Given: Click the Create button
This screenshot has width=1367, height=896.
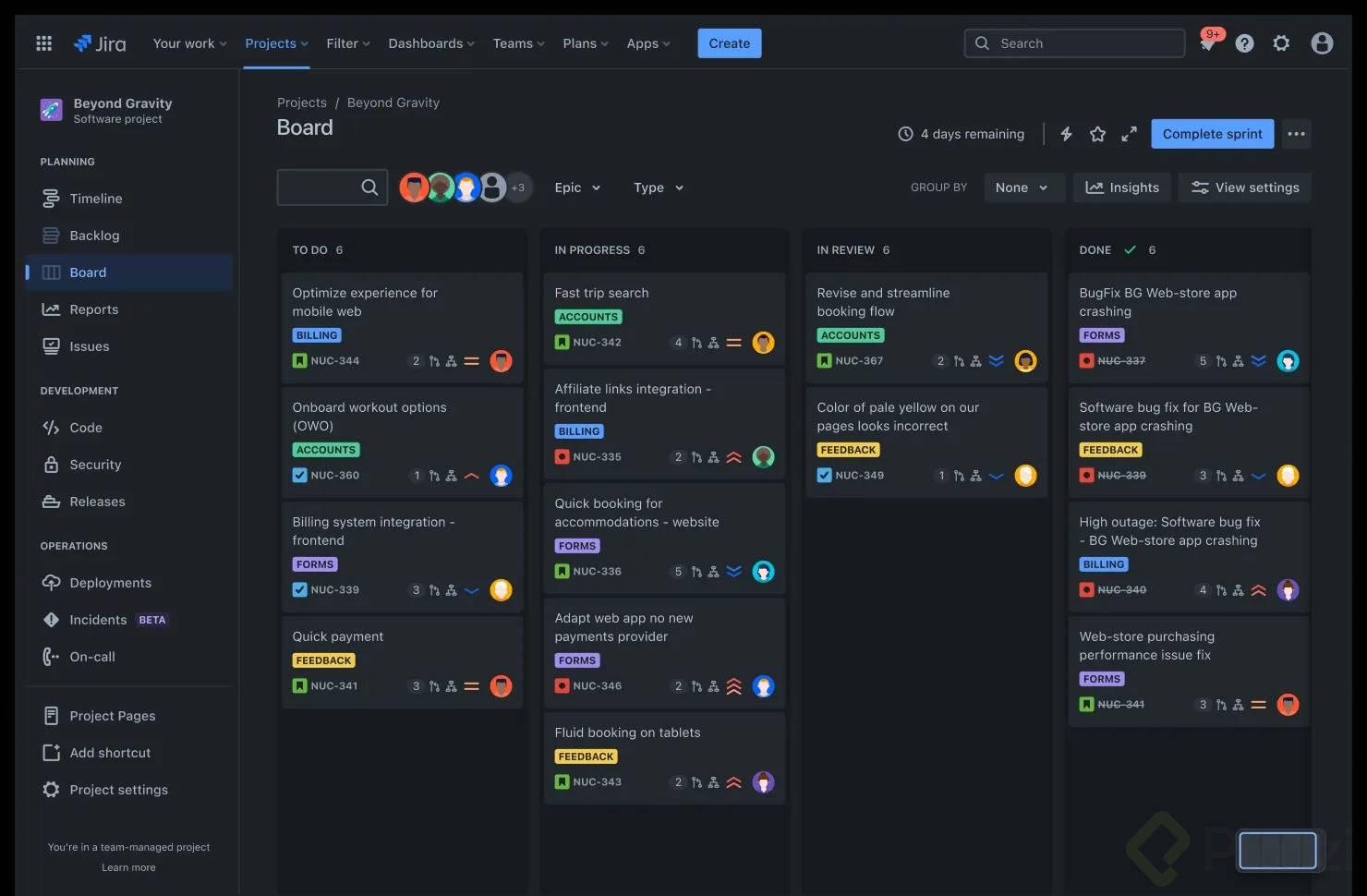Looking at the screenshot, I should pyautogui.click(x=730, y=43).
